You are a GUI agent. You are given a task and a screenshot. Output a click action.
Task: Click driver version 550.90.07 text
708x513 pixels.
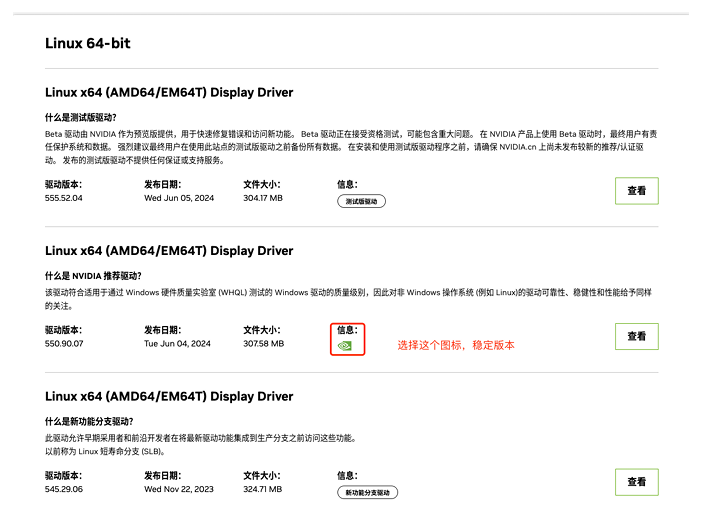(64, 344)
